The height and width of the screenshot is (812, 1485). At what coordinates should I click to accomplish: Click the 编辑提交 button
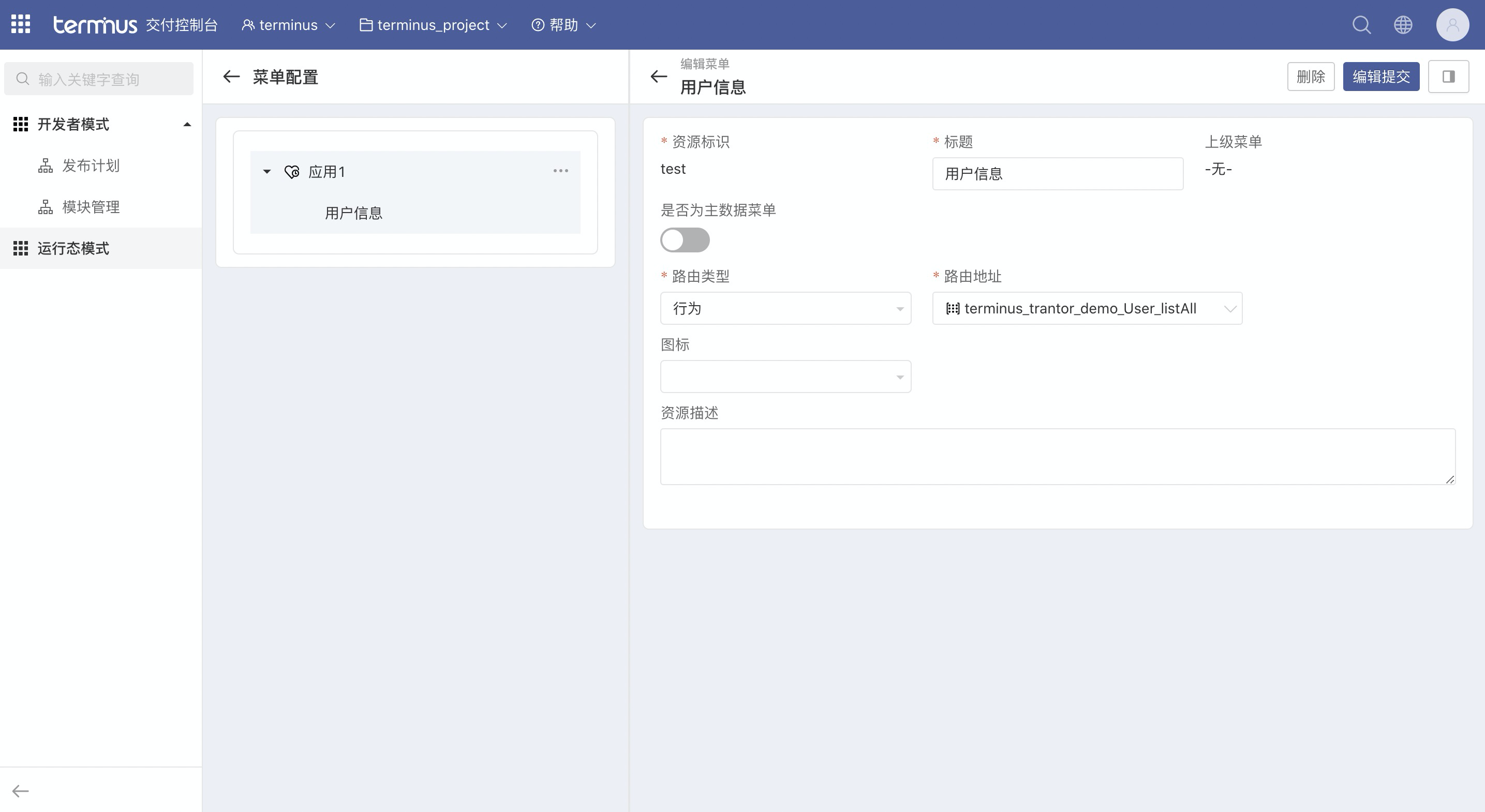coord(1380,77)
